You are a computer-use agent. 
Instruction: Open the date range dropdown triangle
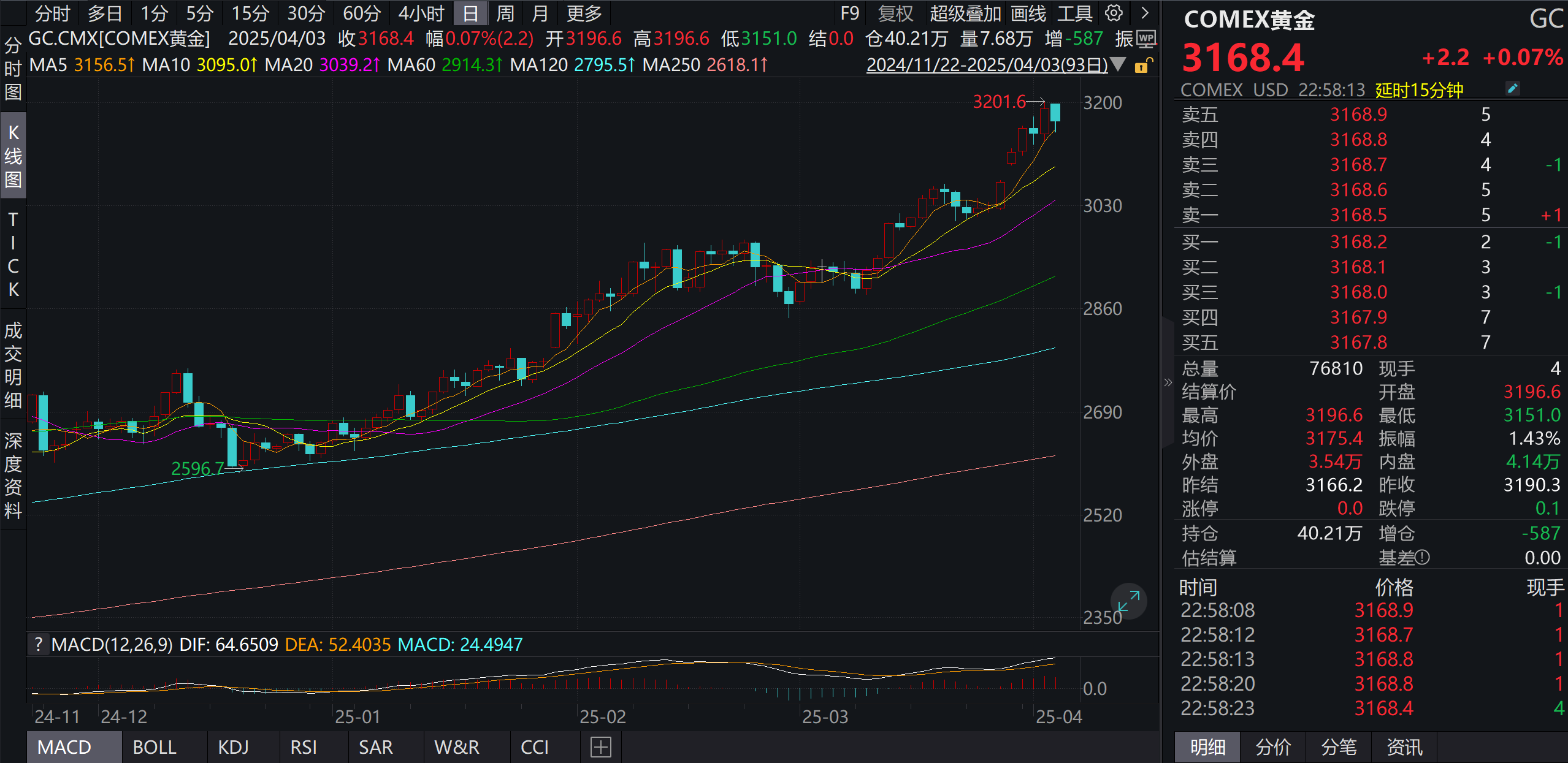[1119, 64]
